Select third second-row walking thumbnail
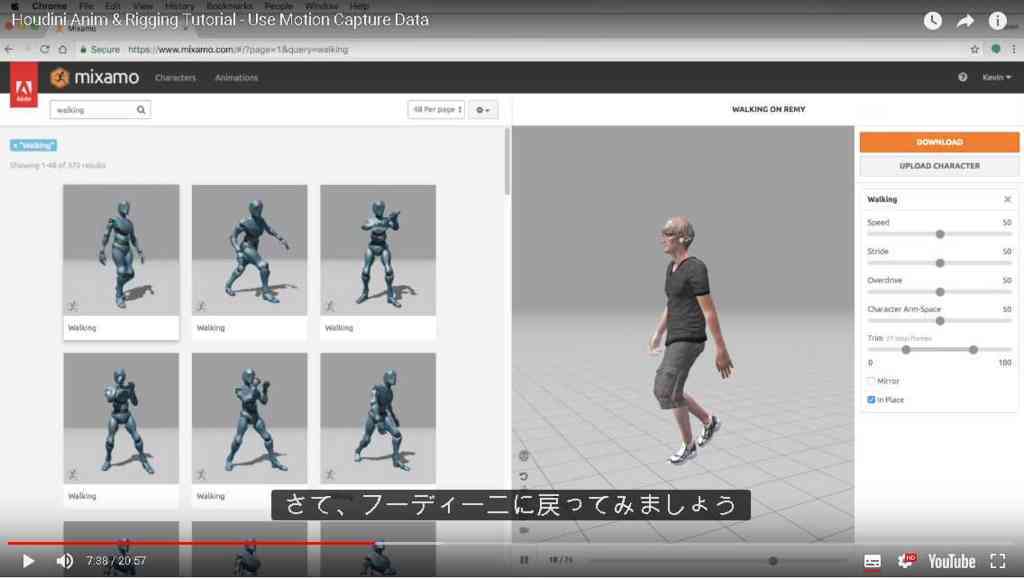The image size is (1024, 579). coord(378,418)
